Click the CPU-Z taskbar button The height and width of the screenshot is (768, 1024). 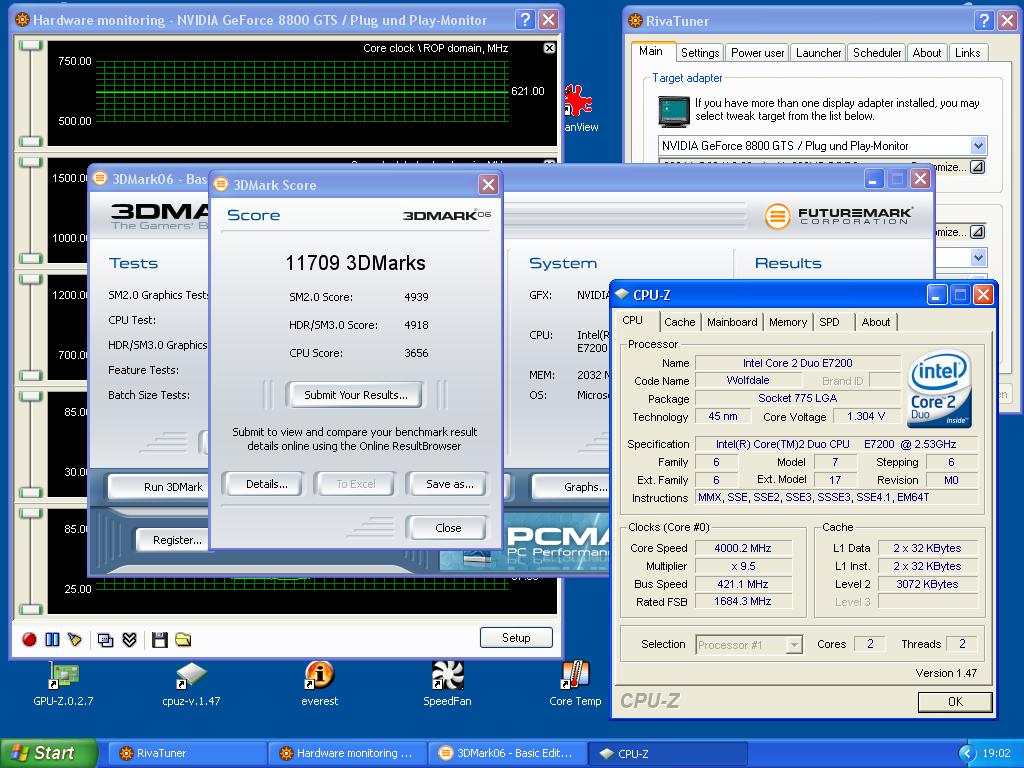click(x=667, y=754)
